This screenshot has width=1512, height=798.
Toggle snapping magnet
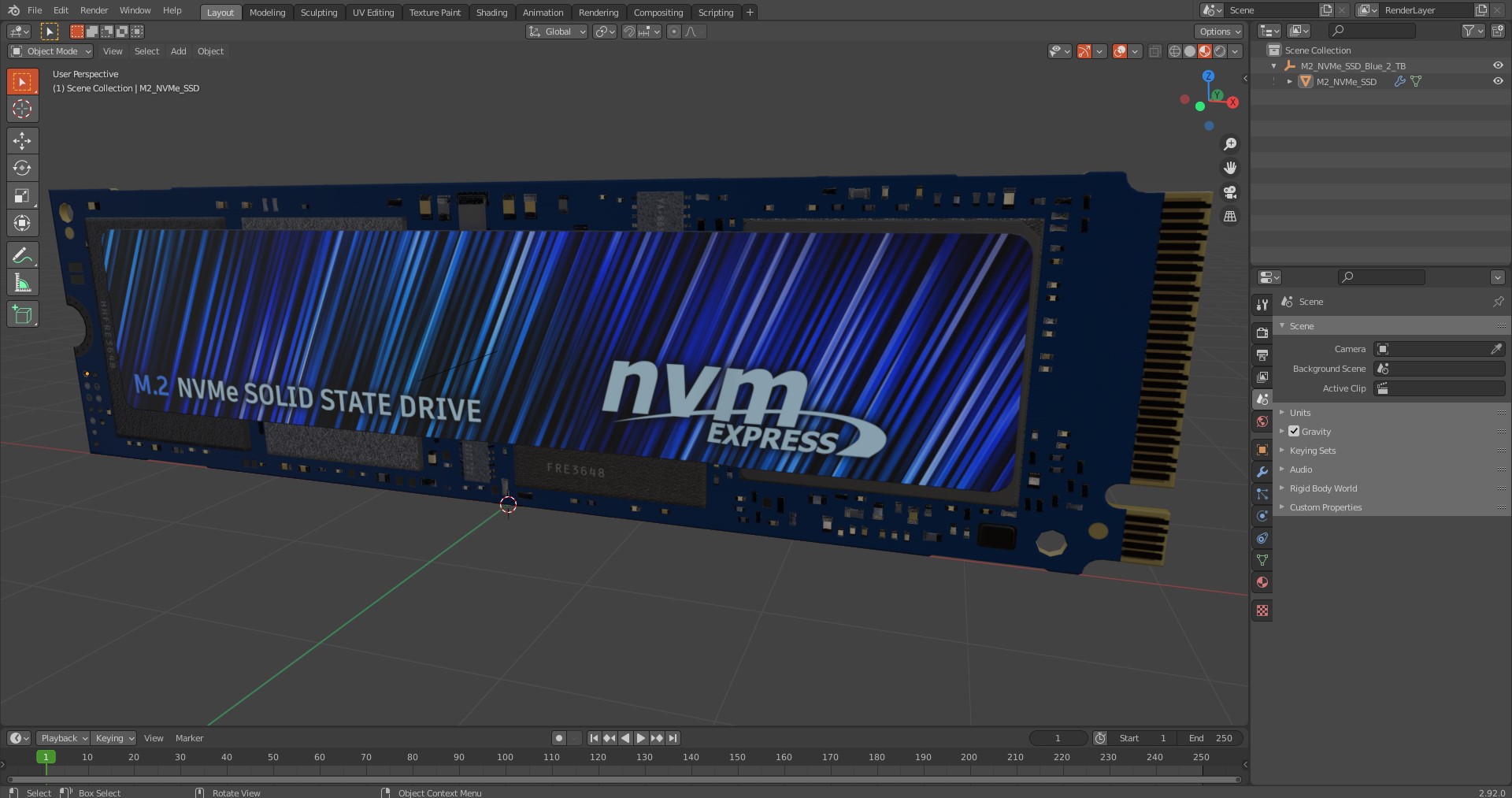point(628,32)
